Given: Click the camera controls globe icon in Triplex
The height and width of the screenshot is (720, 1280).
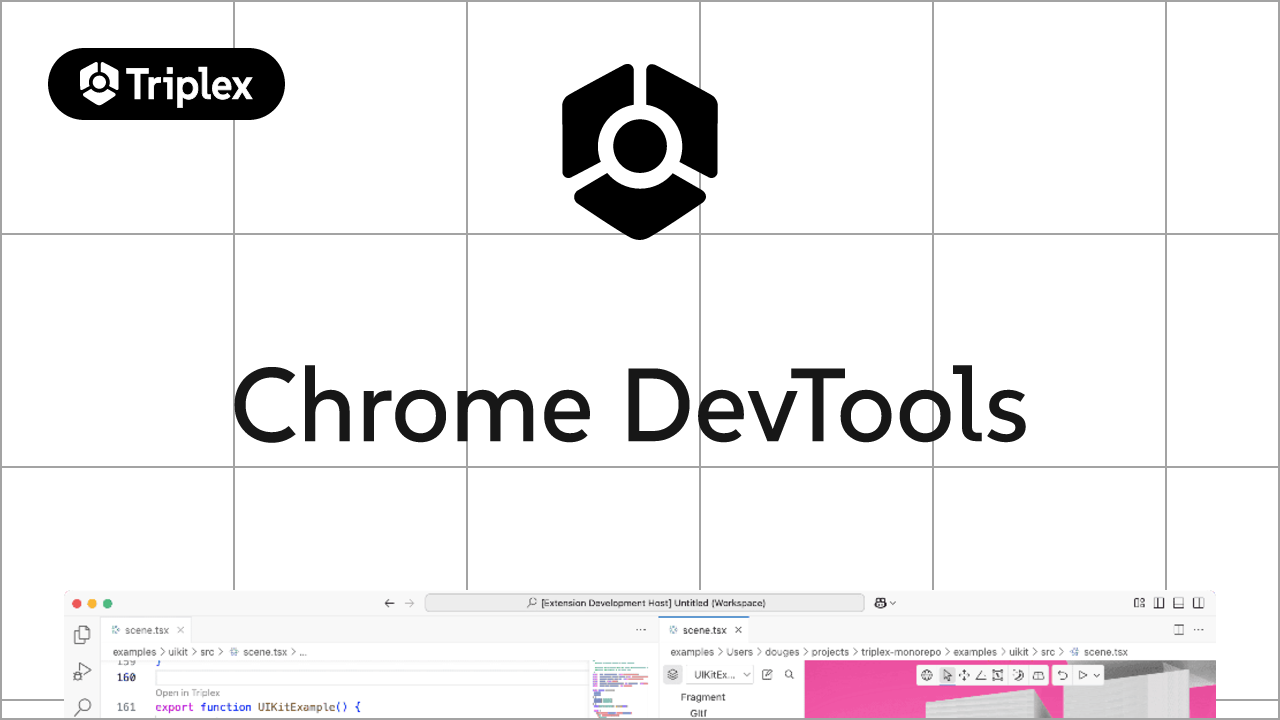Looking at the screenshot, I should tap(927, 675).
